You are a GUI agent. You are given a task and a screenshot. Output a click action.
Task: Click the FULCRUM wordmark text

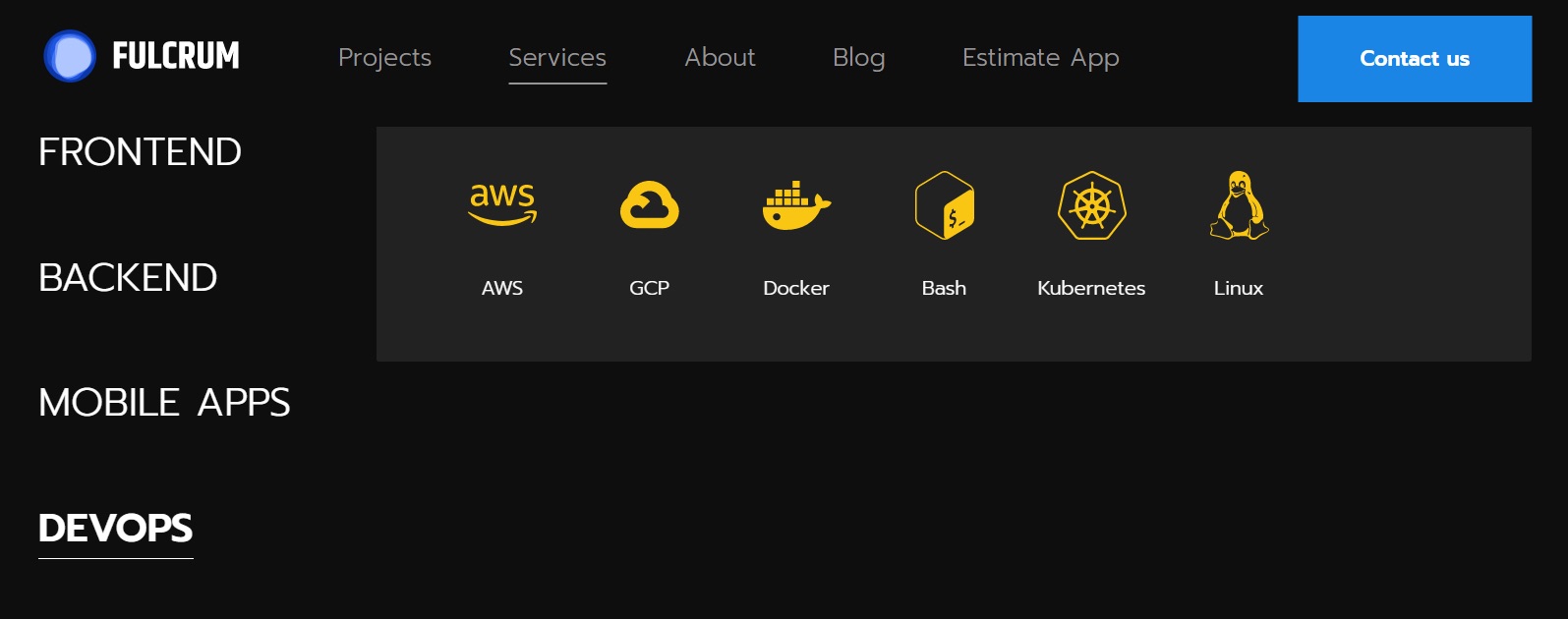tap(176, 56)
